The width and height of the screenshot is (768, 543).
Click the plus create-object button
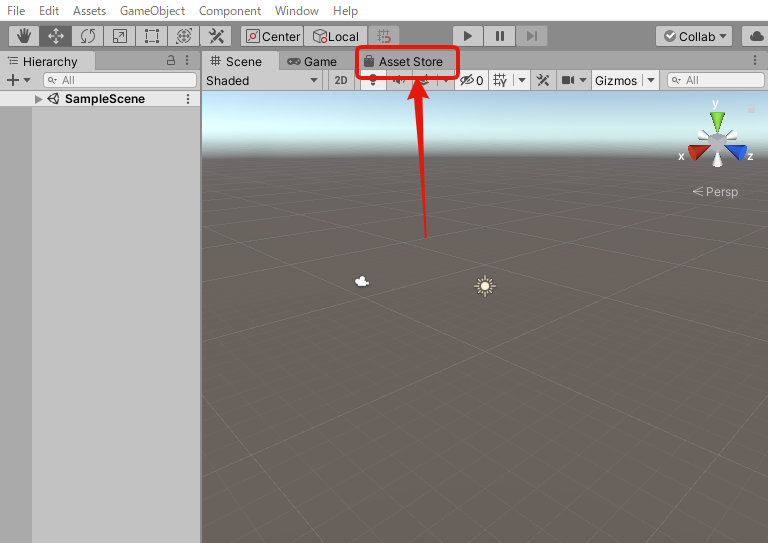pyautogui.click(x=13, y=80)
